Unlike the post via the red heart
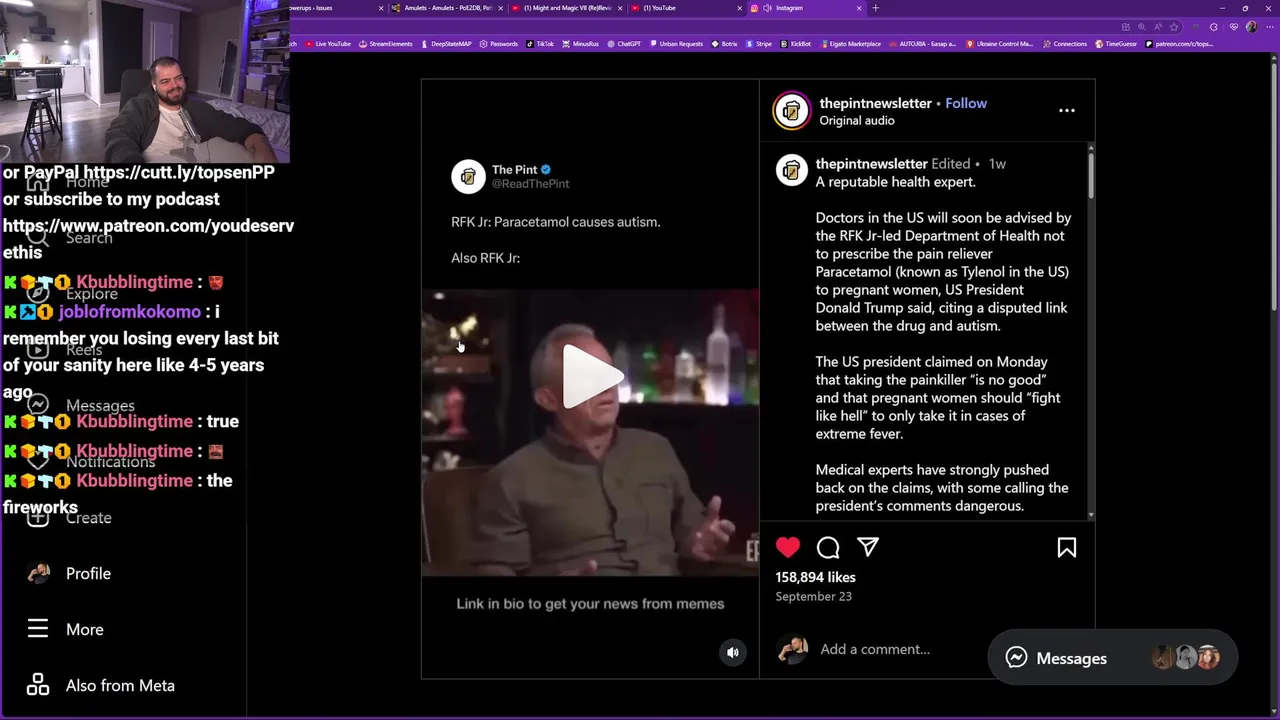The image size is (1280, 720). point(788,547)
